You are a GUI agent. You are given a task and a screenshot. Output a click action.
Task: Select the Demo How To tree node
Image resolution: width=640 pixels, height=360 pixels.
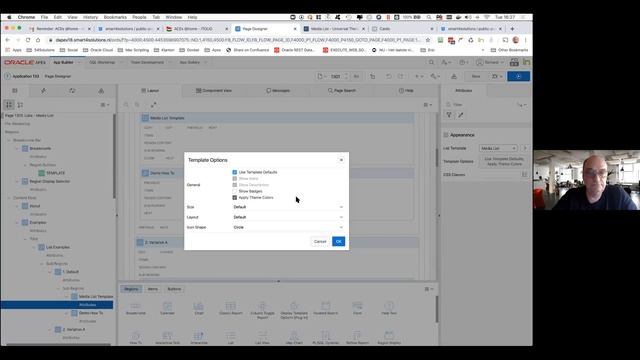point(91,313)
